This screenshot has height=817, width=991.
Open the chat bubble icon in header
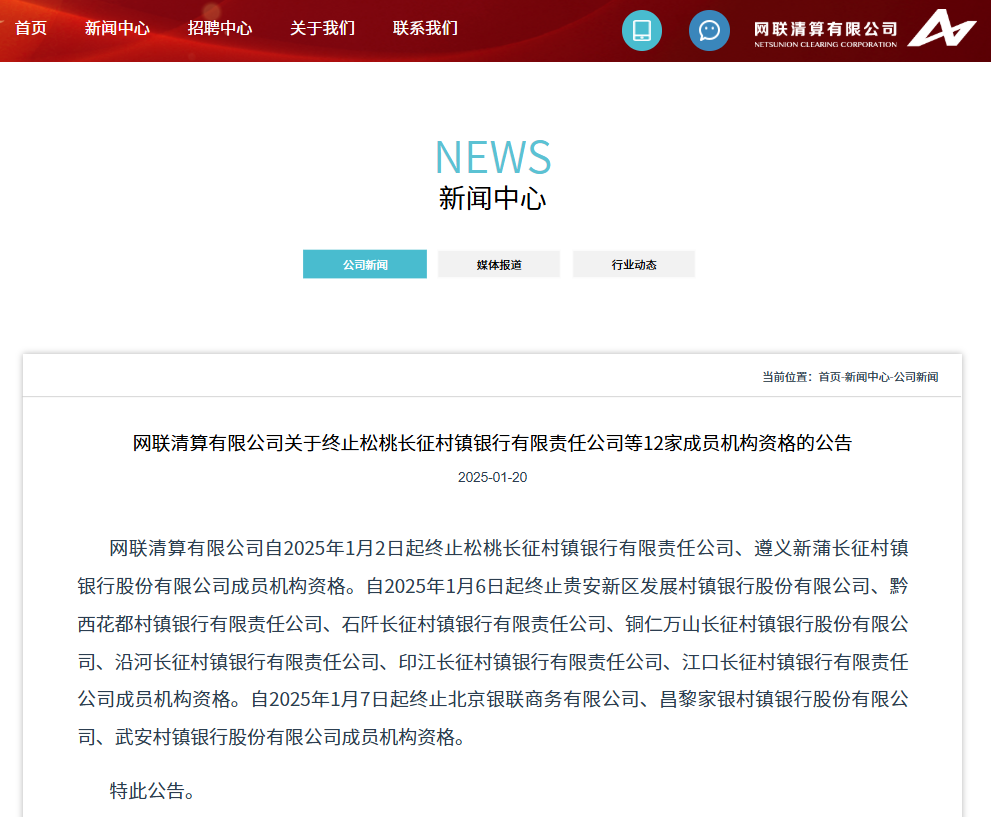tap(709, 30)
